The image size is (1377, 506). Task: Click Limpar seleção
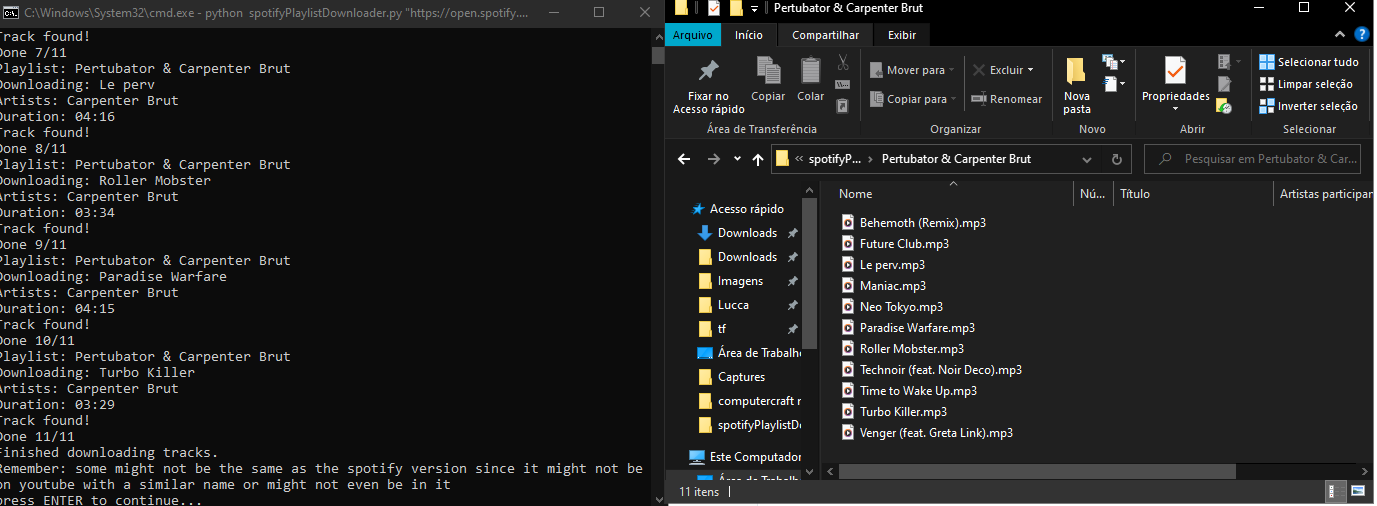(1306, 84)
